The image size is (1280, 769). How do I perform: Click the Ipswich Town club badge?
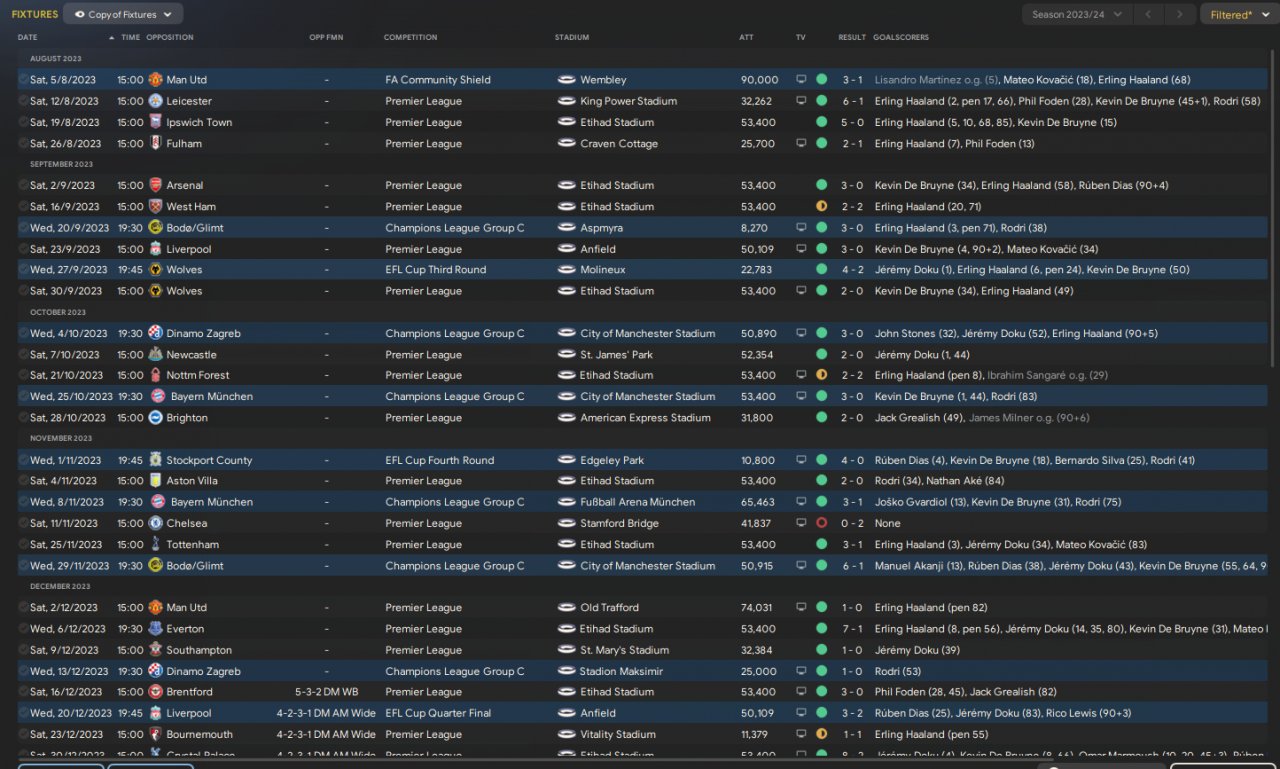[x=155, y=122]
